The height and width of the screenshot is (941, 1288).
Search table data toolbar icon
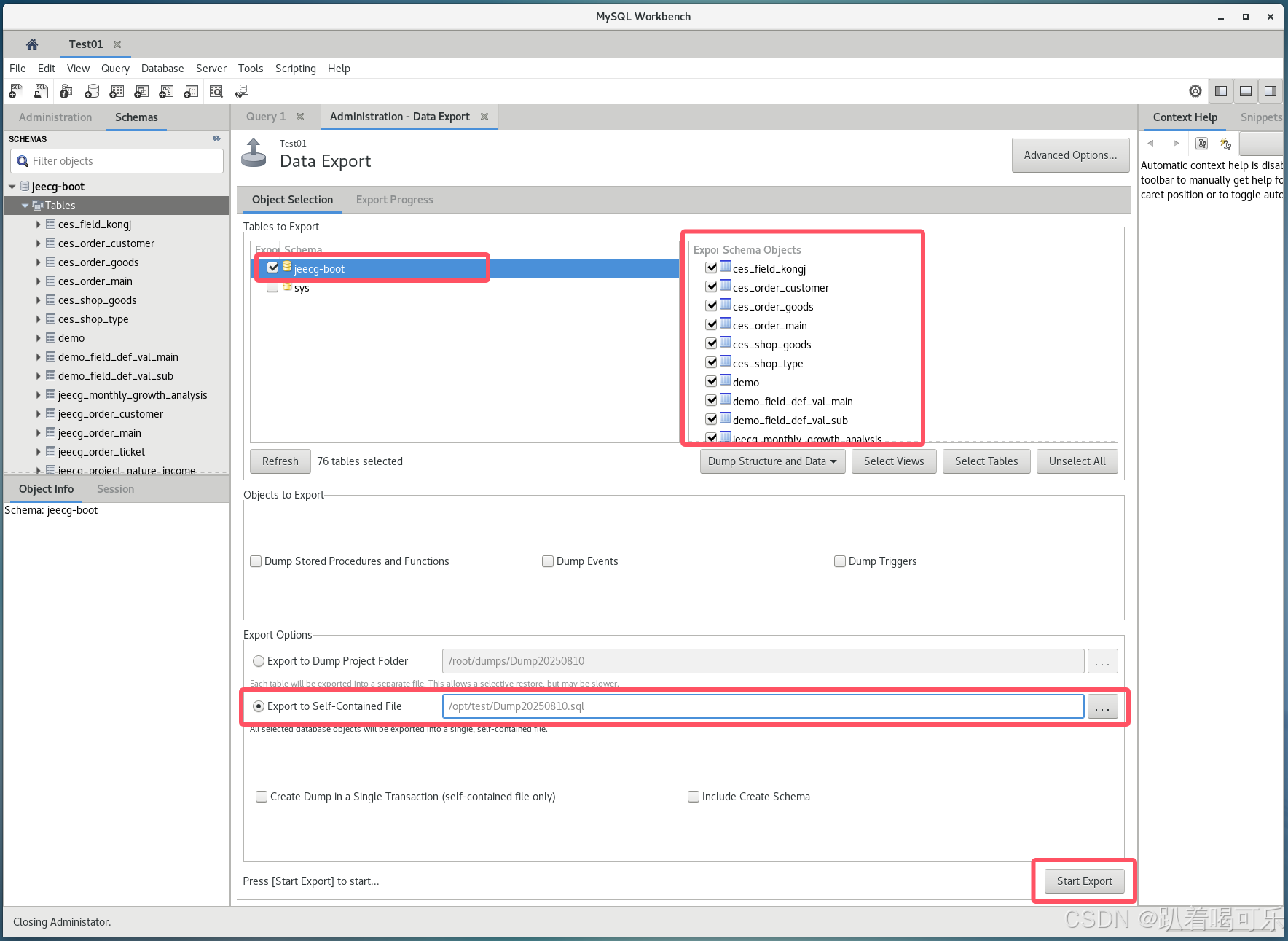point(216,91)
